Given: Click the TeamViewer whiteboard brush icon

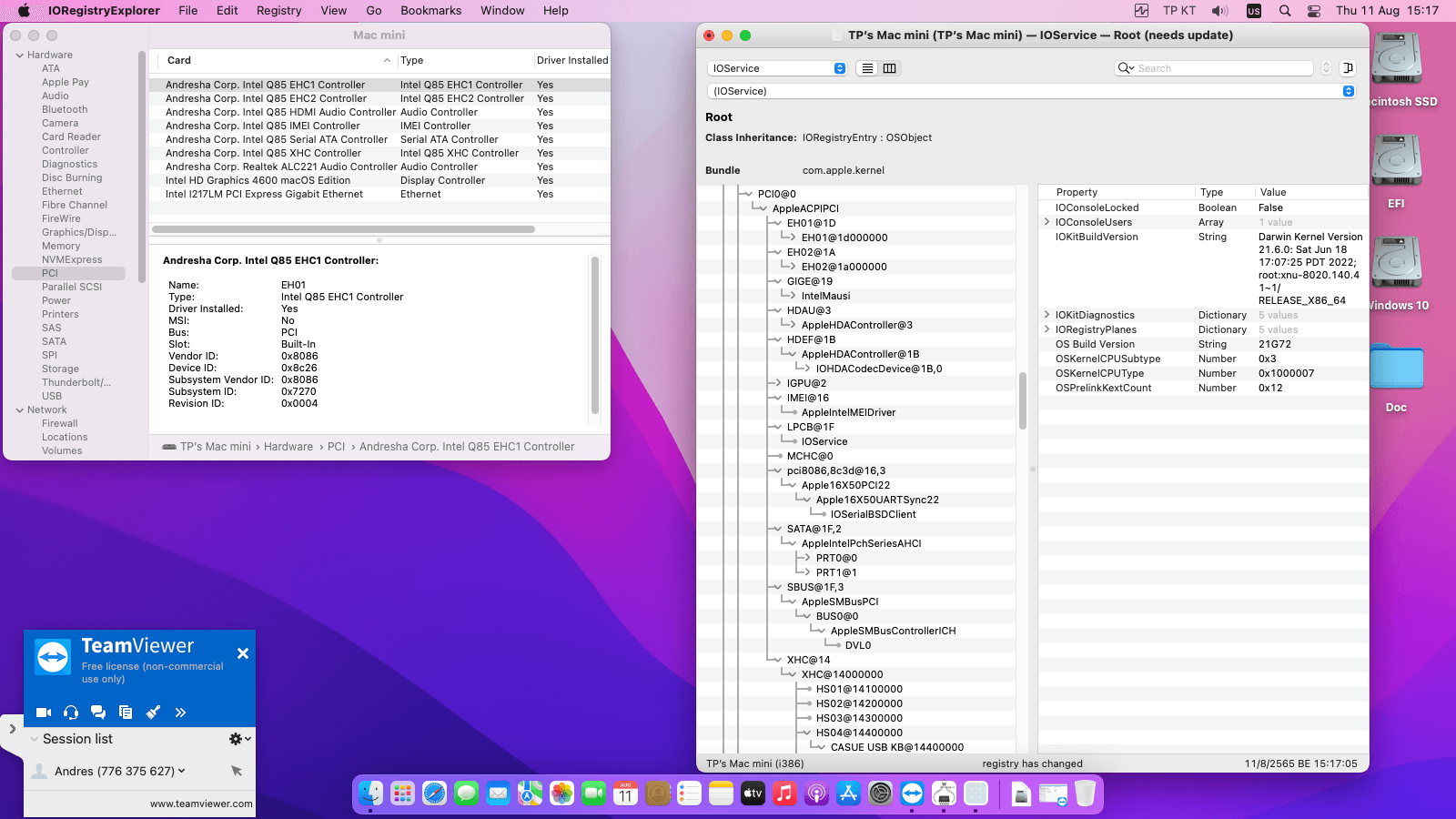Looking at the screenshot, I should (x=153, y=713).
